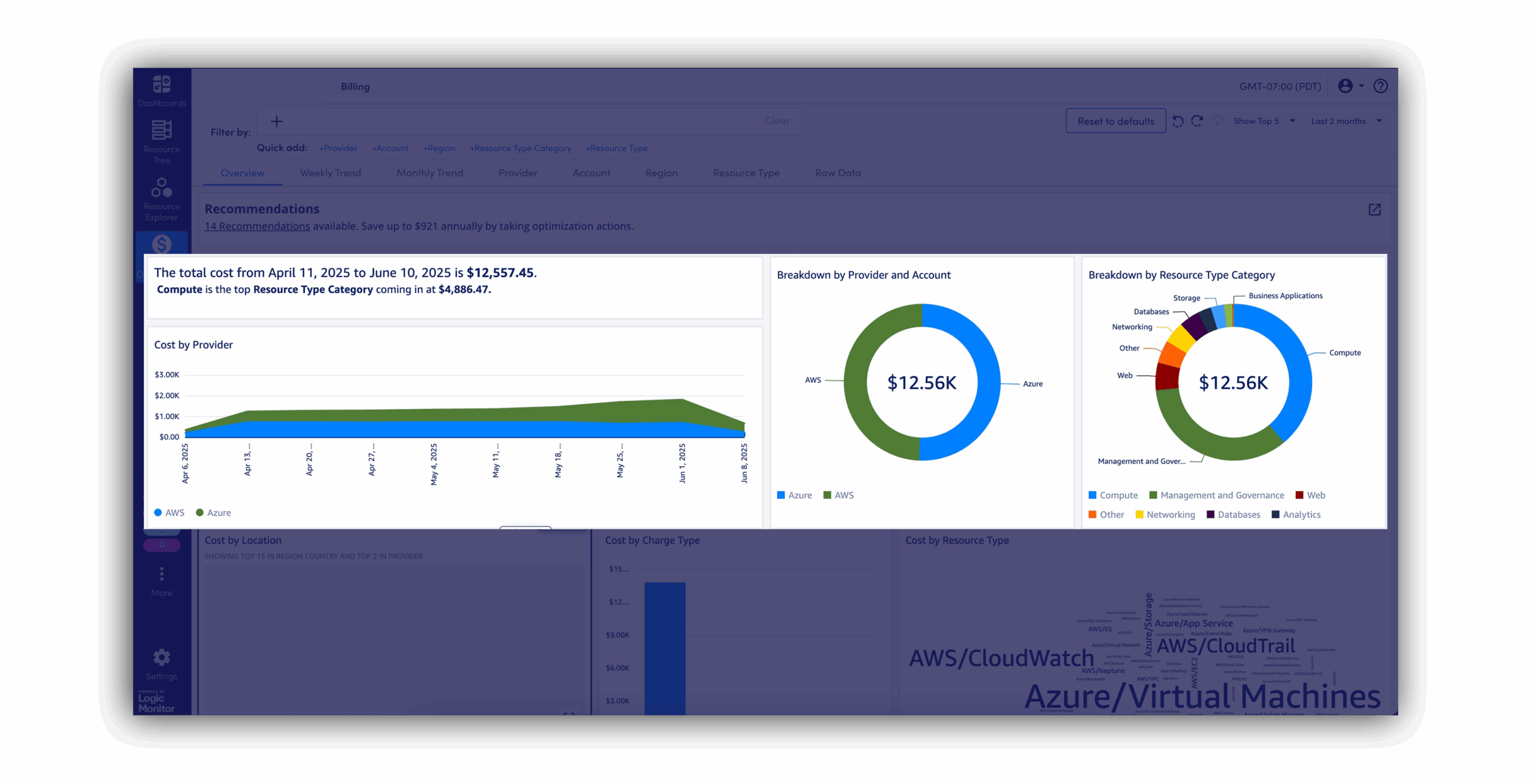Screen dimensions: 1533x784
Task: Click AWS/CloudWatch in the word cloud
Action: (1001, 658)
